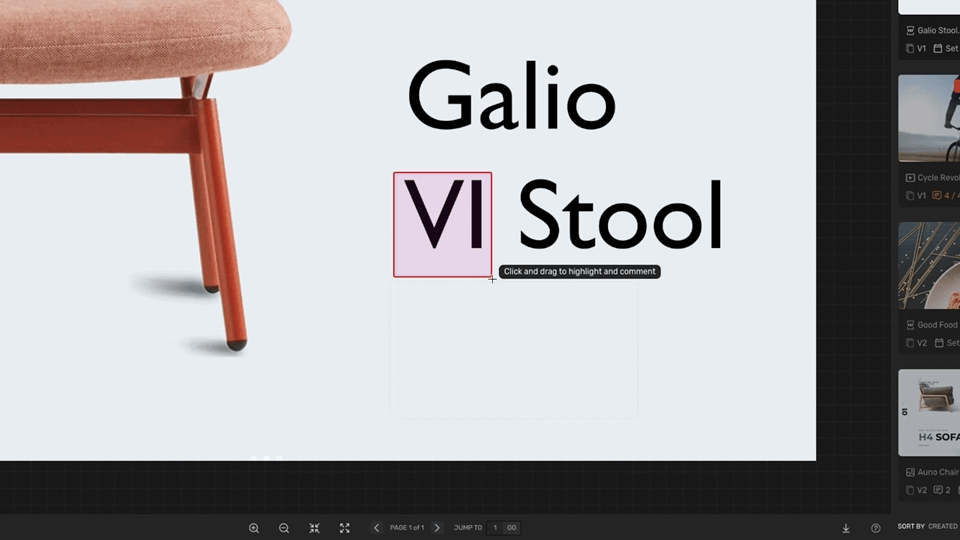Click the fit-to-screen collapse arrows icon

coord(314,528)
